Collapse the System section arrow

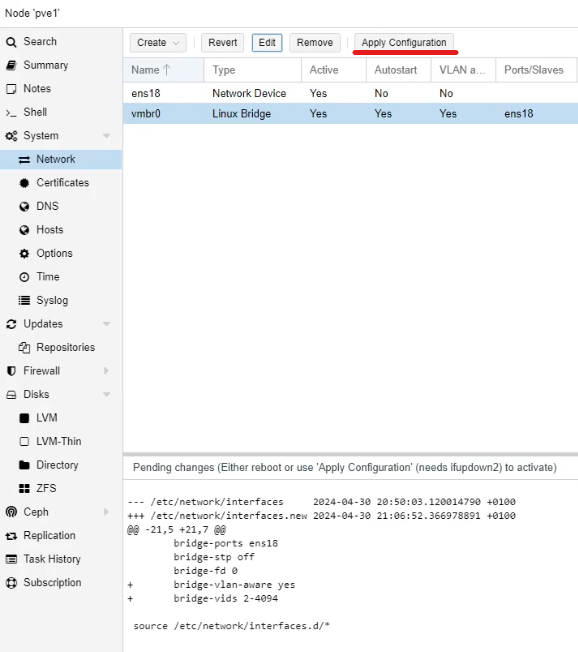click(x=106, y=136)
